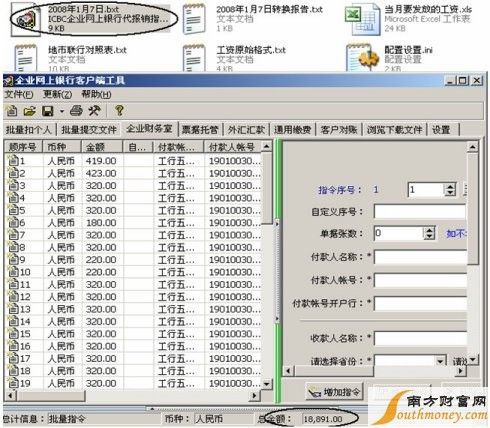Select the 工资原始格式.txt file icon
This screenshot has height=428, width=490.
pos(194,57)
